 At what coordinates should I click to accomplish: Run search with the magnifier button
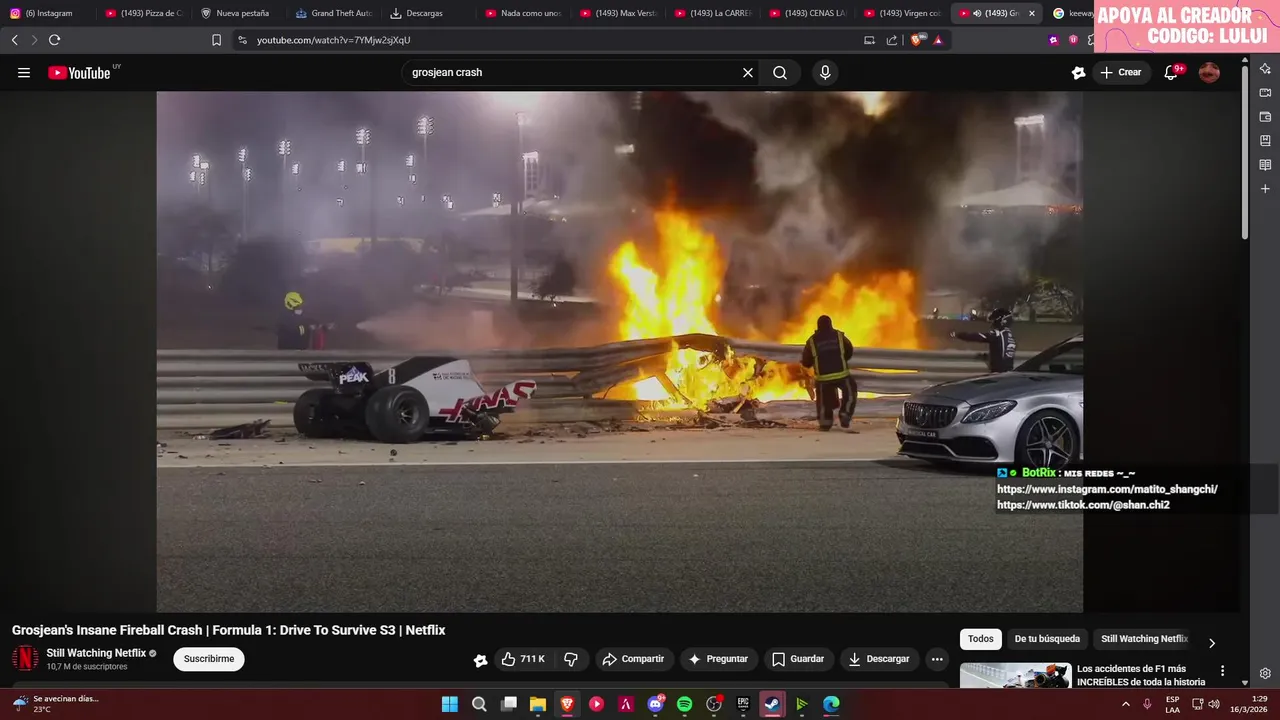pos(780,72)
